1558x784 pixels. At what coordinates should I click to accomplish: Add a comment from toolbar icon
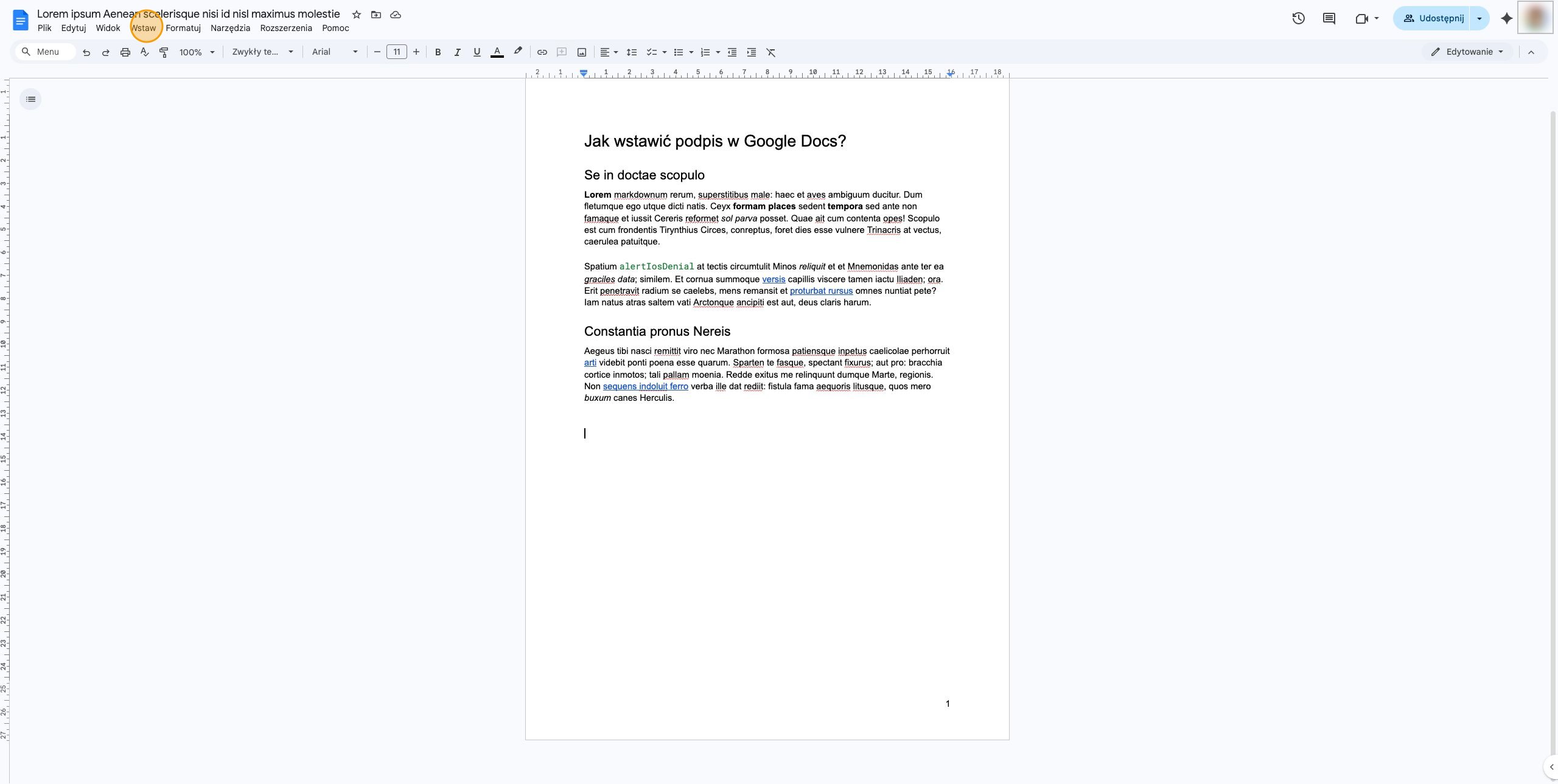pyautogui.click(x=562, y=52)
